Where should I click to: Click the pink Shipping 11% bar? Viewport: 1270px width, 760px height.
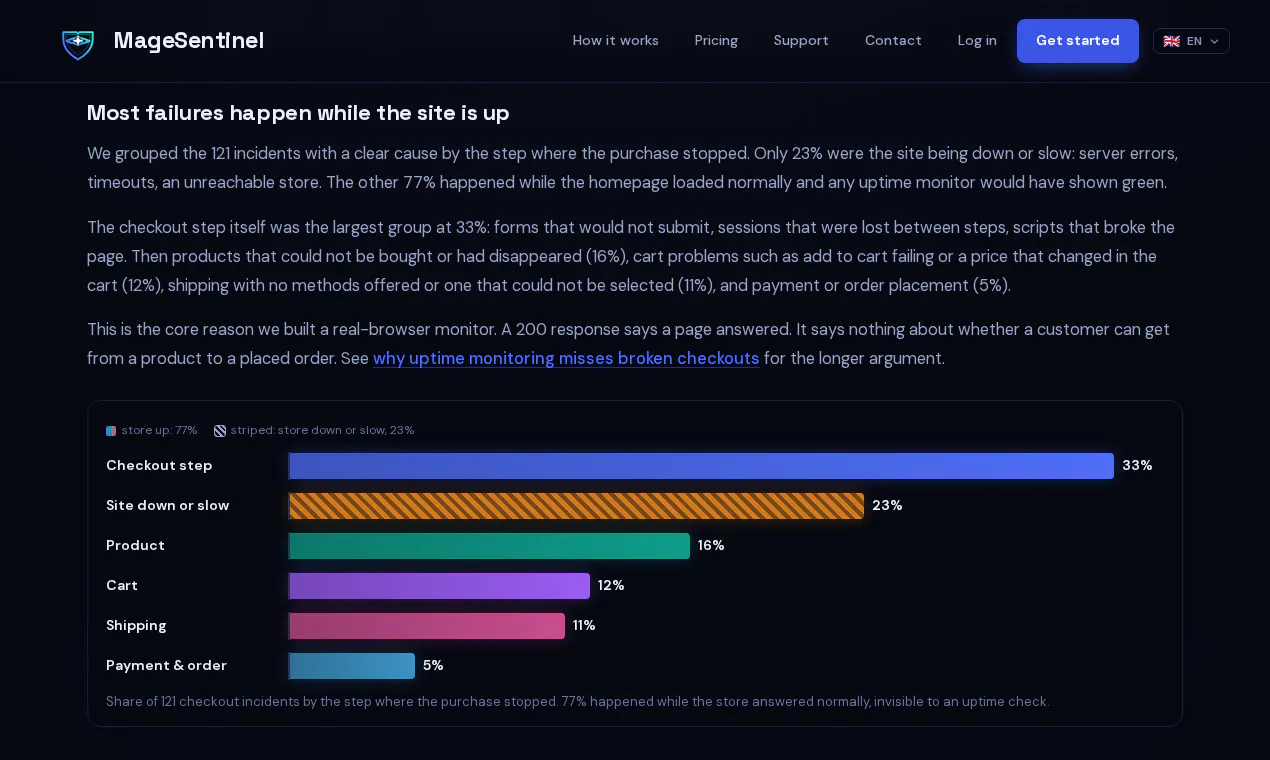[x=426, y=626]
